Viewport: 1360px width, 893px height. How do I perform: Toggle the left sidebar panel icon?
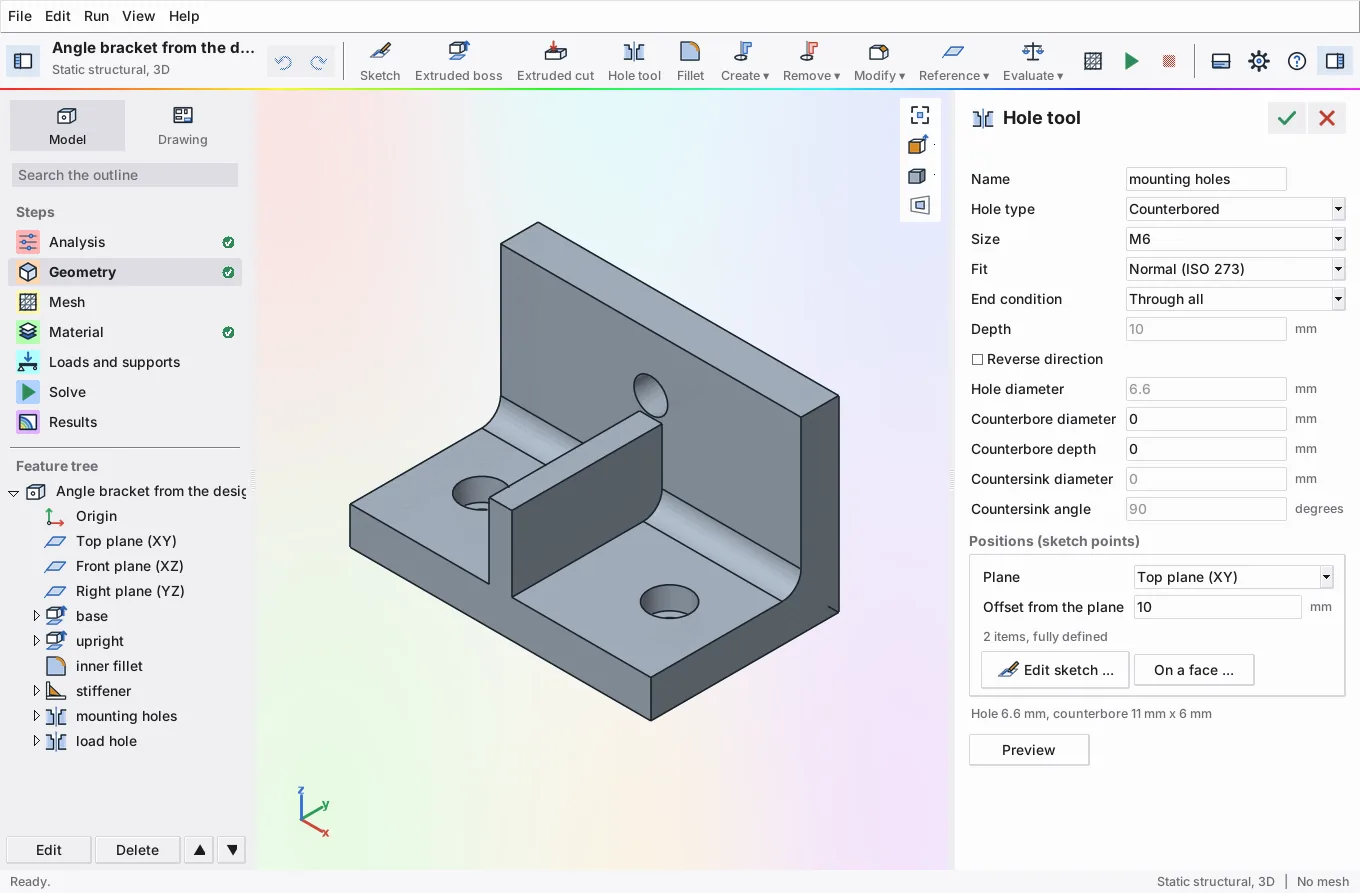click(23, 61)
